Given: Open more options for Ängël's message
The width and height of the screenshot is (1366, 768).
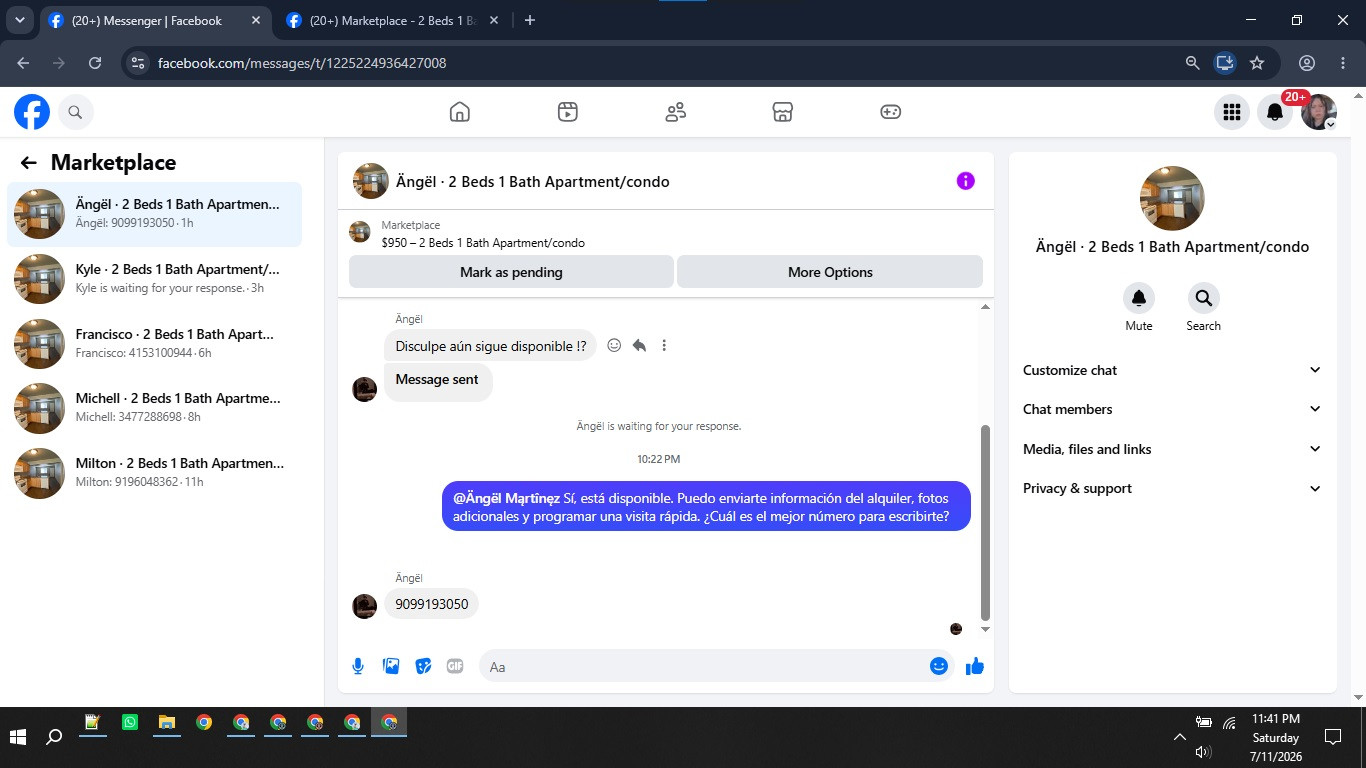Looking at the screenshot, I should point(664,345).
